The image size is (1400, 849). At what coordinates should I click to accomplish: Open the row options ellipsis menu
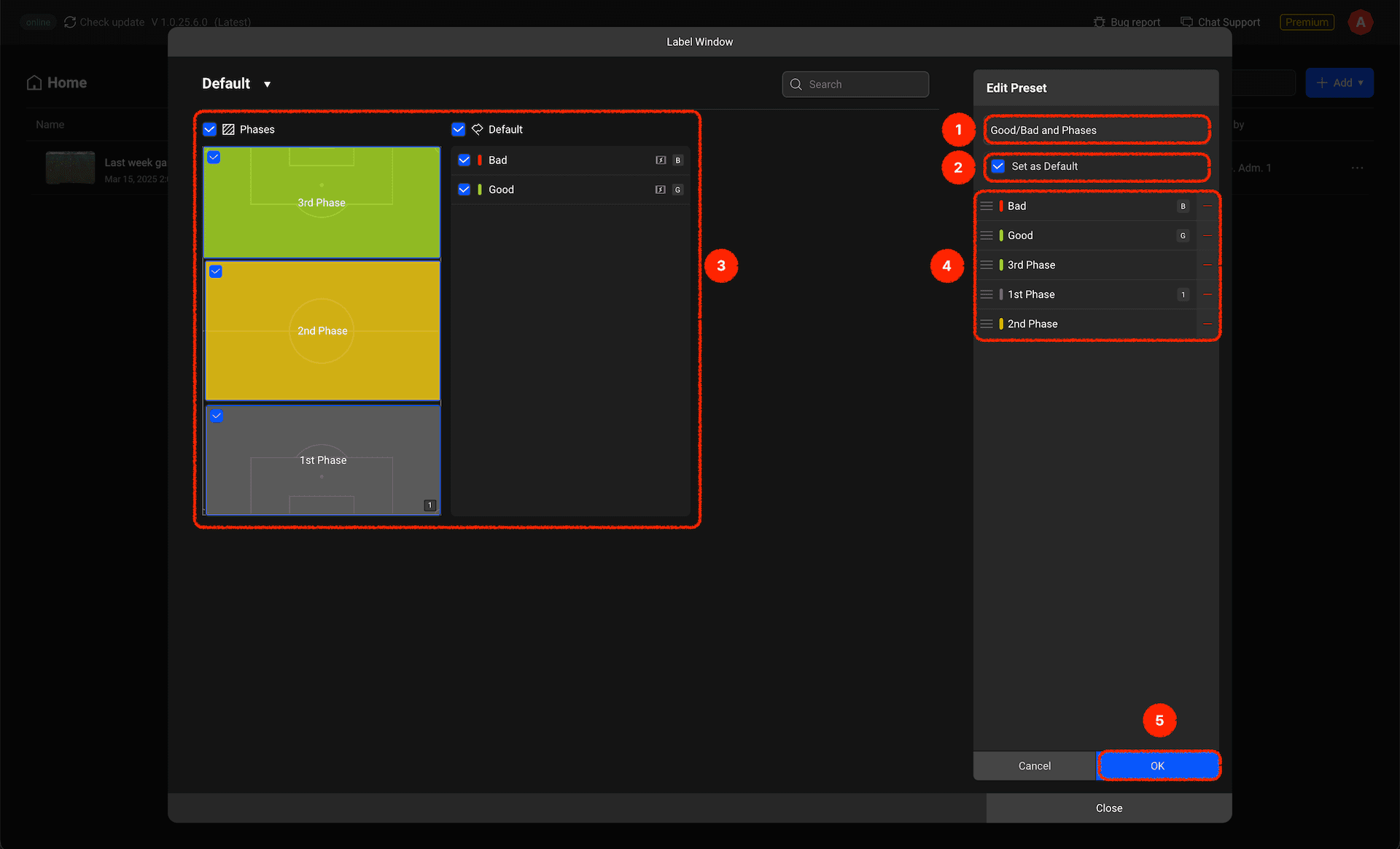point(1357,168)
